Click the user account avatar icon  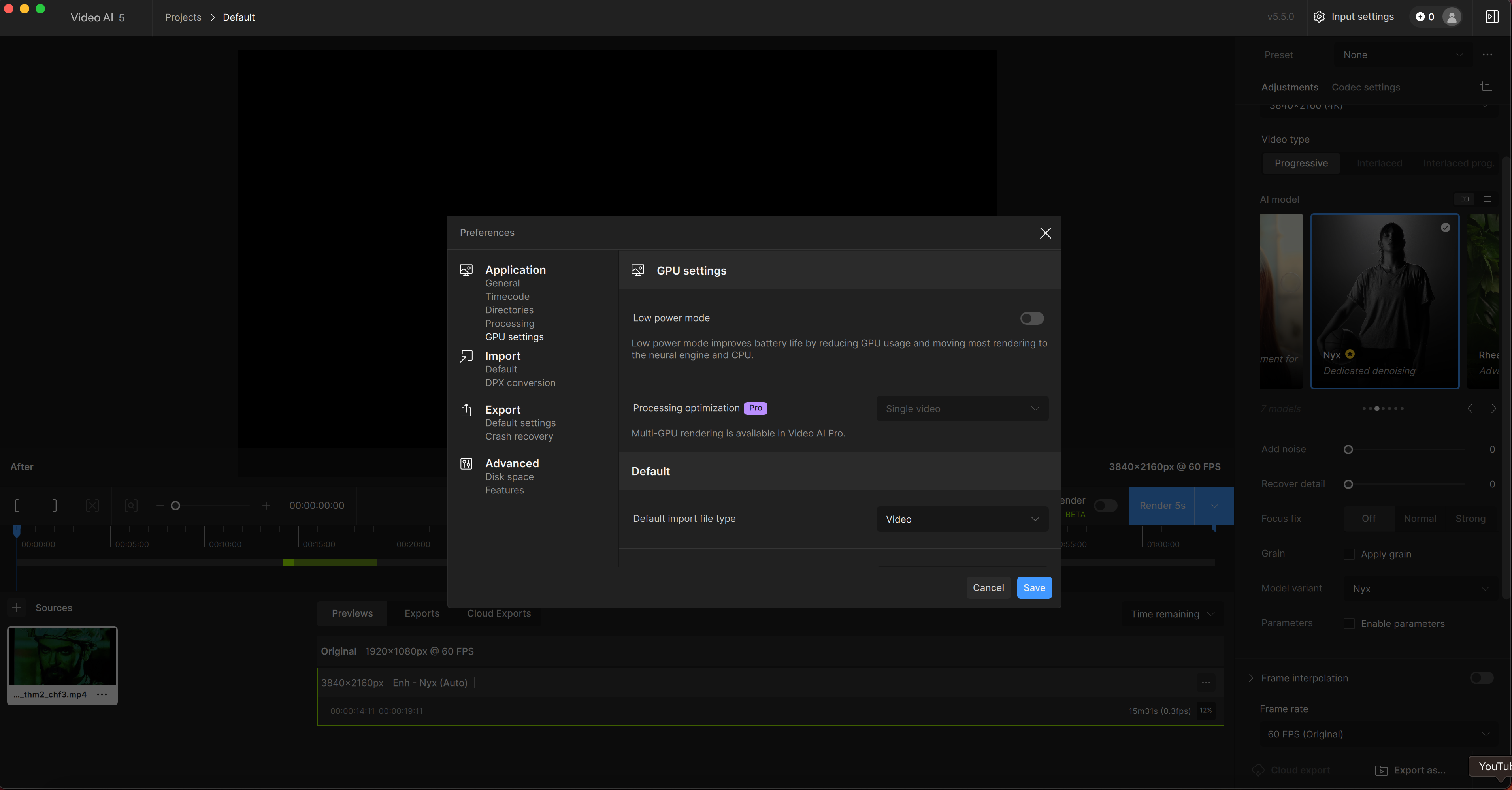(x=1452, y=17)
